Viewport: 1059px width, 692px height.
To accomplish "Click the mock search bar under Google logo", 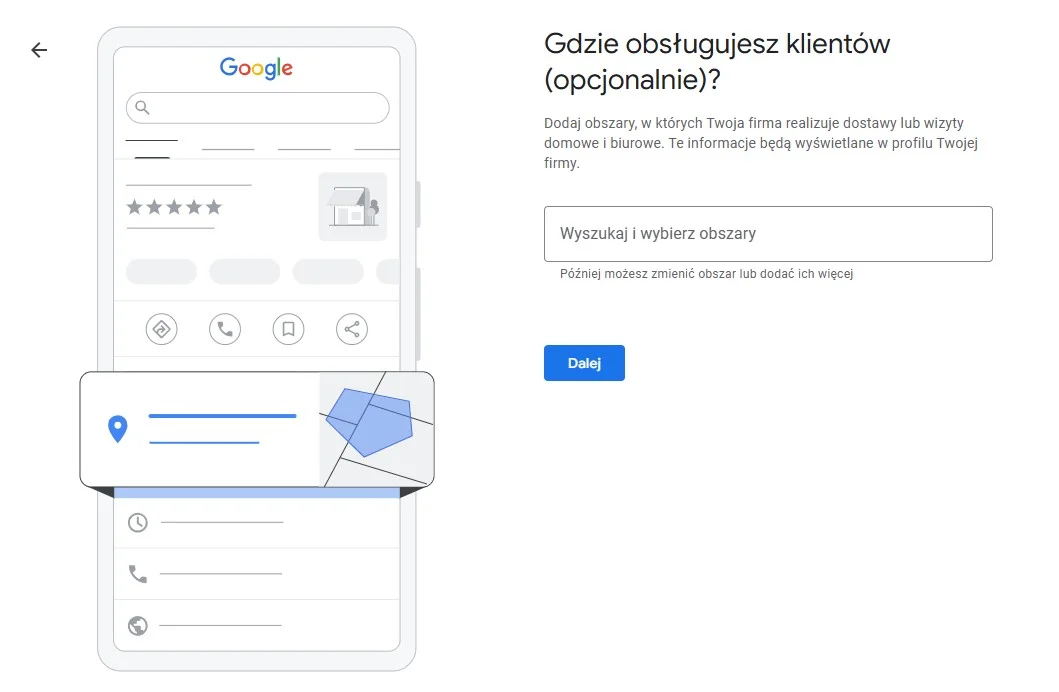I will point(257,107).
